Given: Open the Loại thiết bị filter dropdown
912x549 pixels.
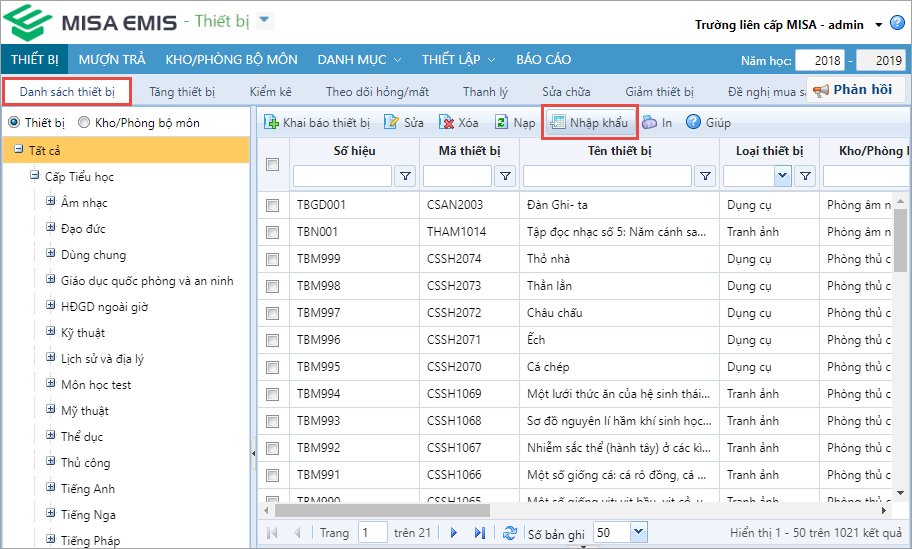Looking at the screenshot, I should (781, 176).
